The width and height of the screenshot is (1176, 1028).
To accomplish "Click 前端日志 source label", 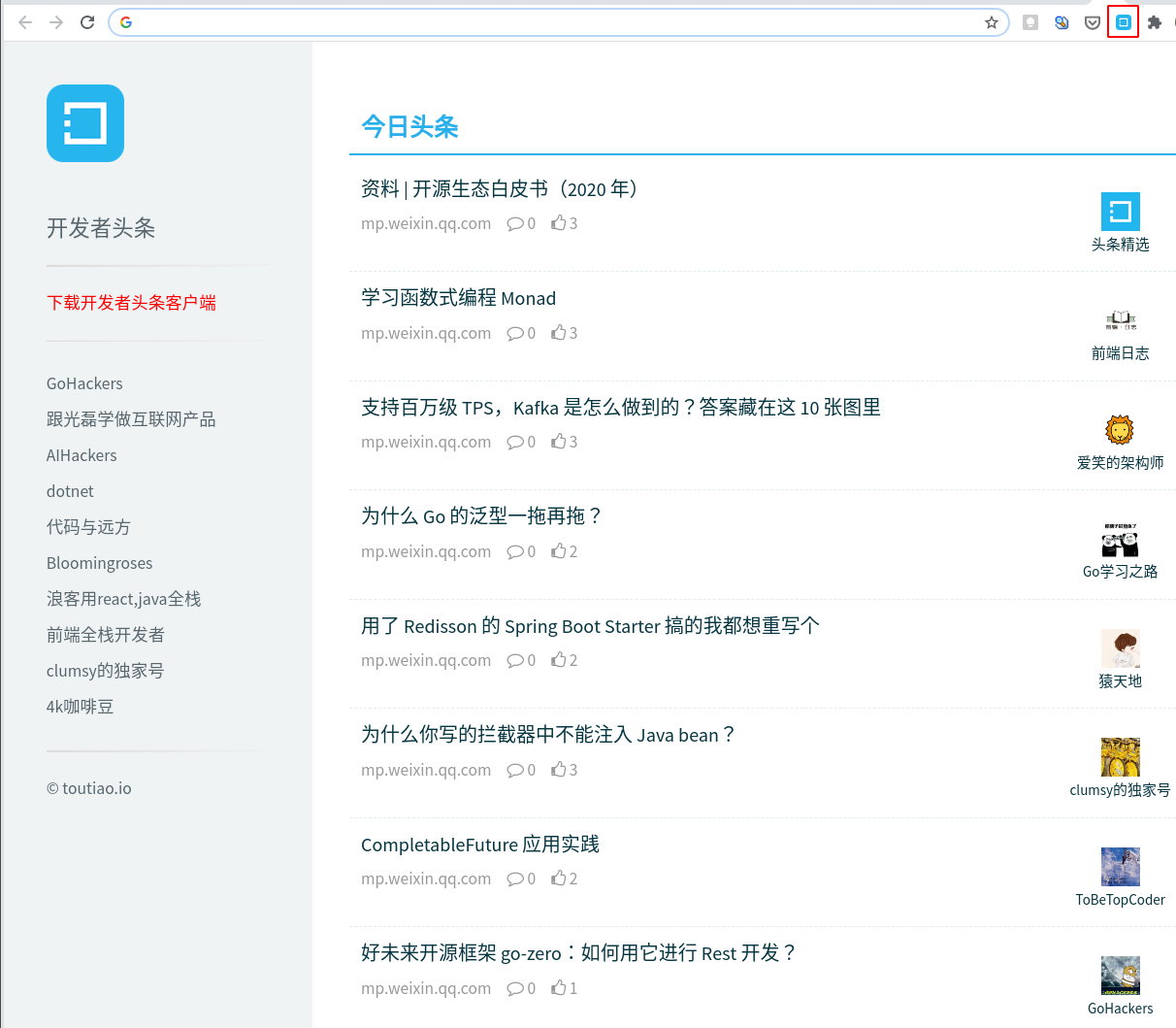I will (1121, 353).
